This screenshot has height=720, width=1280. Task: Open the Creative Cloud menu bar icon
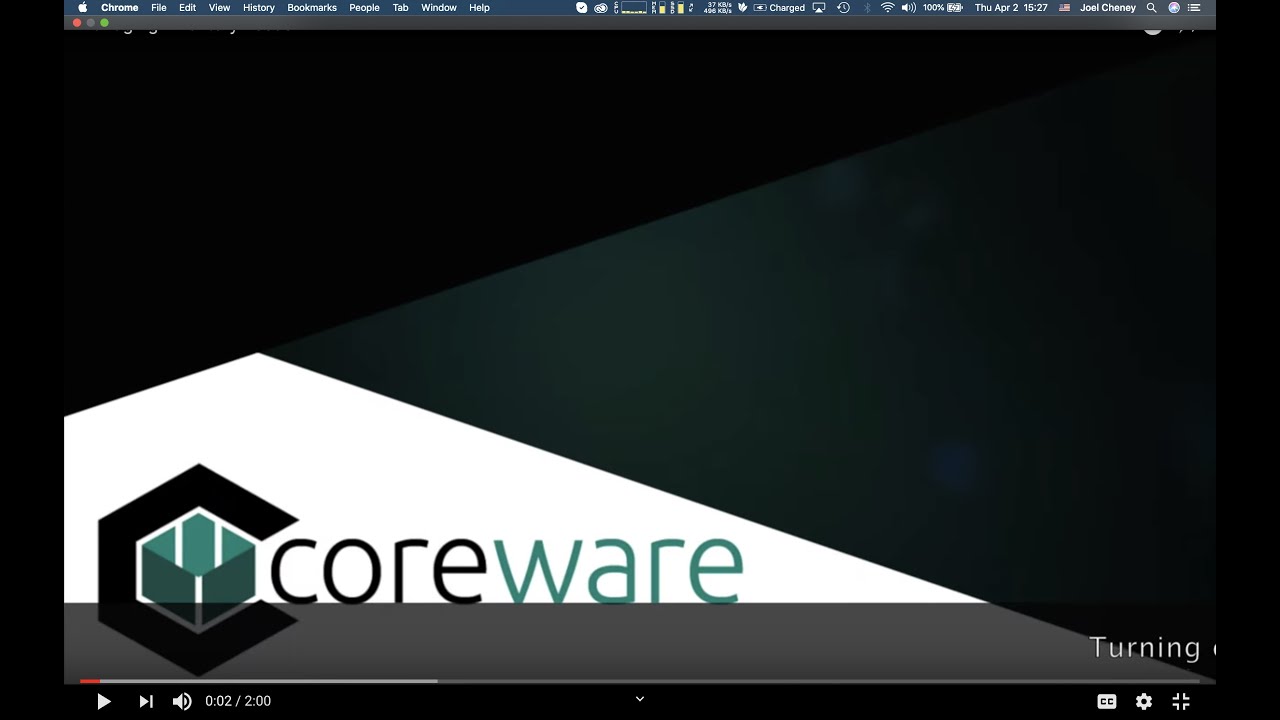pos(601,8)
